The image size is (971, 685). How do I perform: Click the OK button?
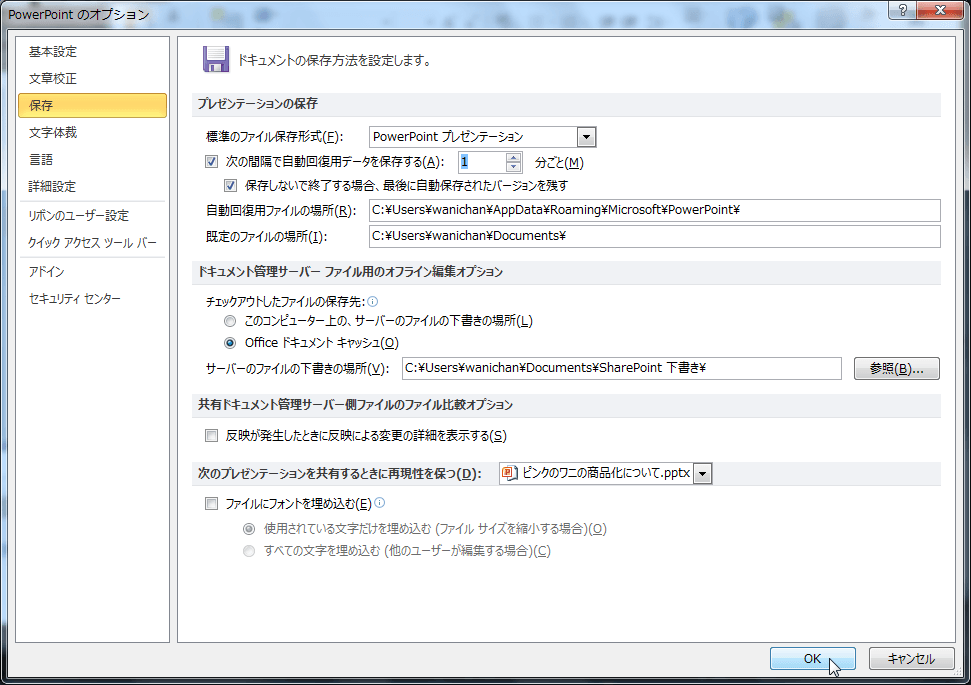click(812, 658)
